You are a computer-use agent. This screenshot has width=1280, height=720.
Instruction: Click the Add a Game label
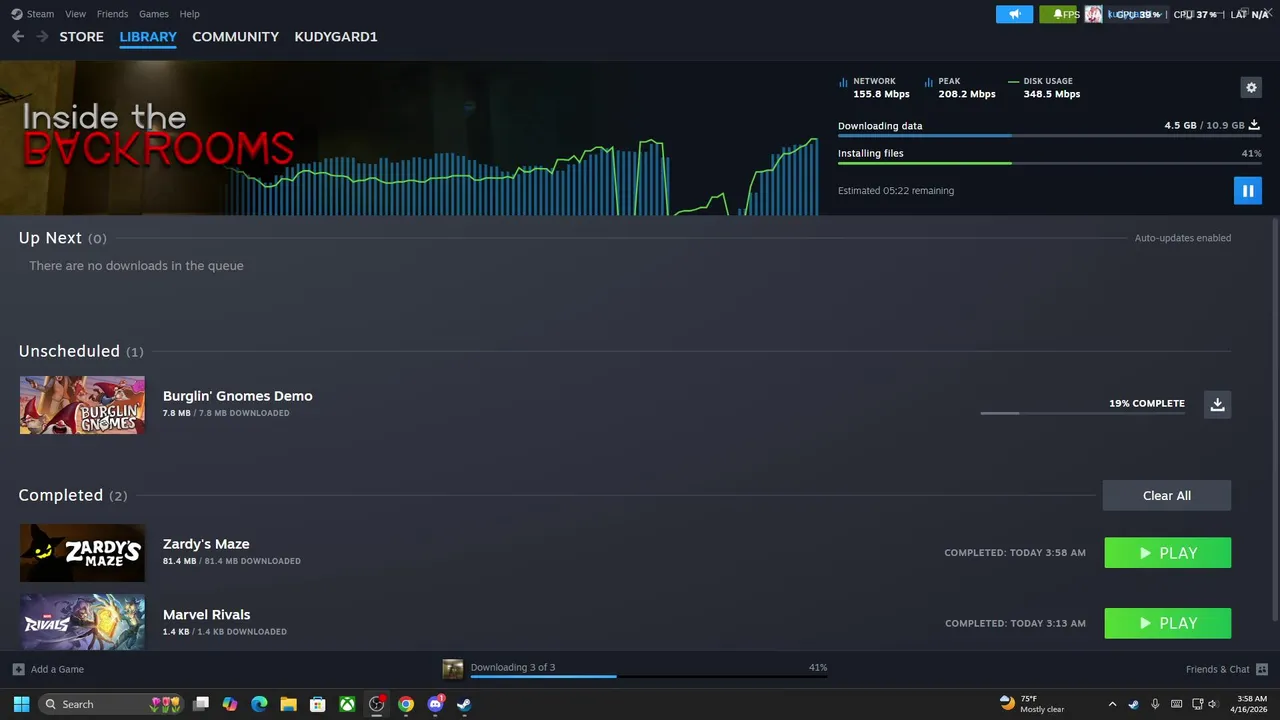point(57,669)
